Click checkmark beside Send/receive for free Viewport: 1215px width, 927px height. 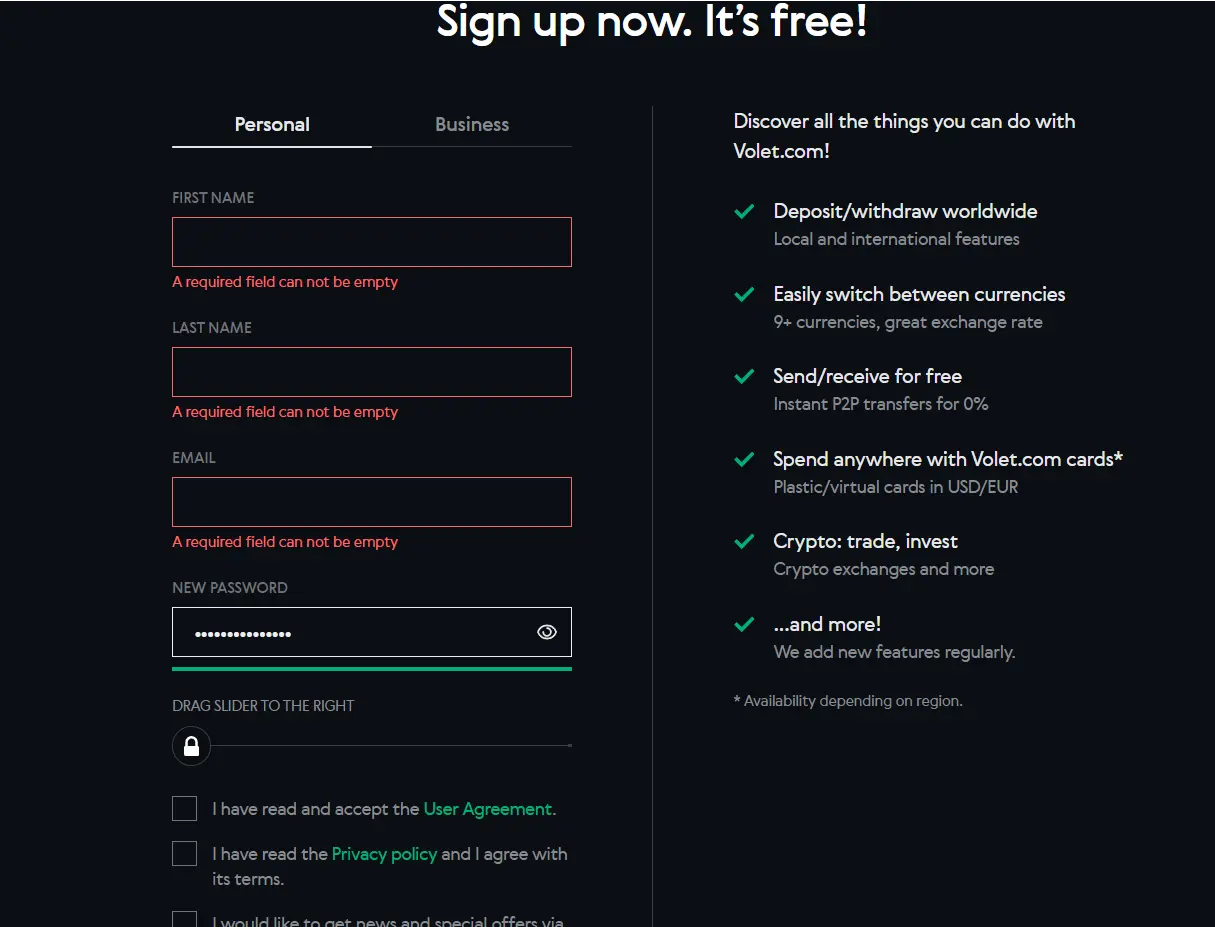744,377
